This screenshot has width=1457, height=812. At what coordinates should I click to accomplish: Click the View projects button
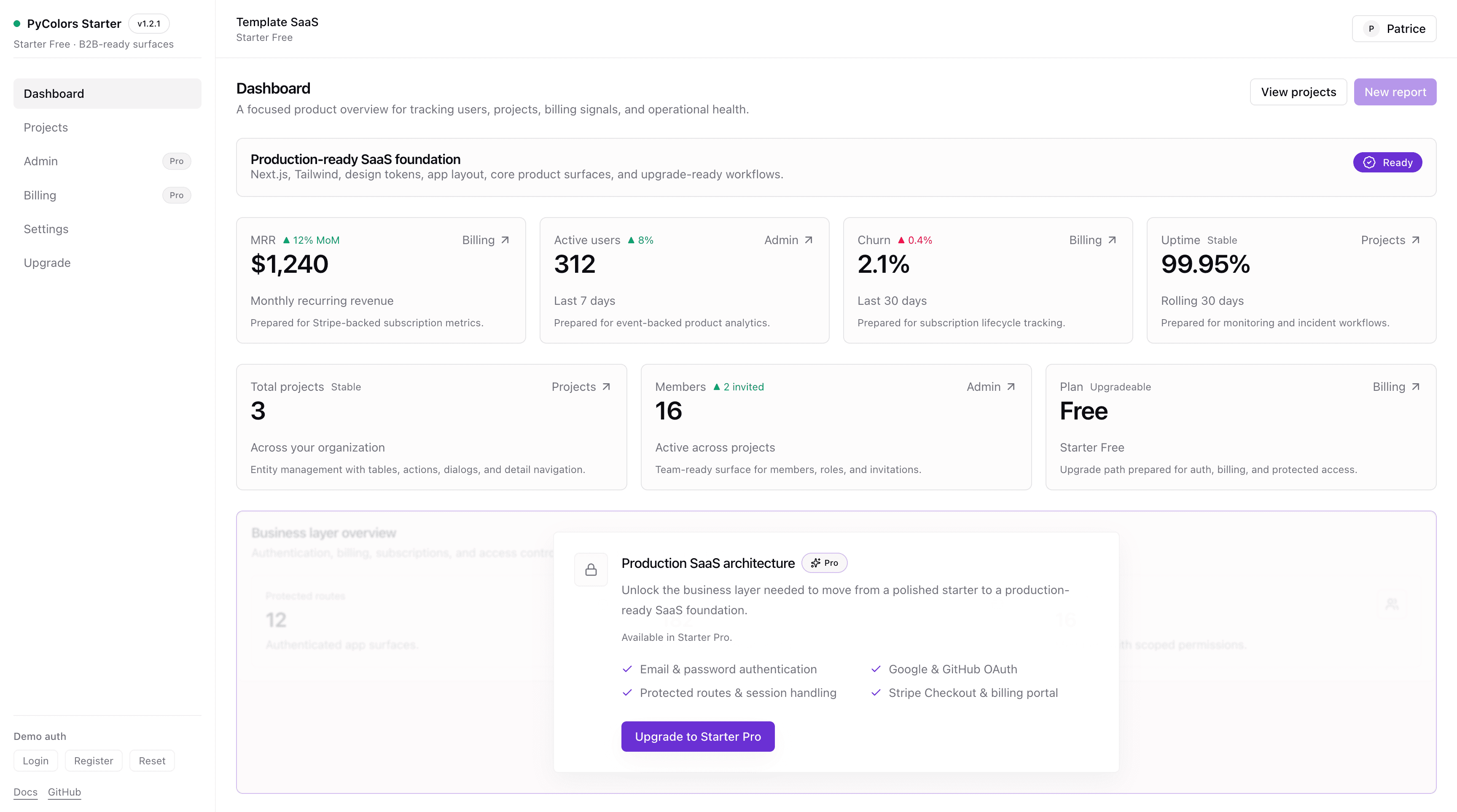coord(1298,91)
